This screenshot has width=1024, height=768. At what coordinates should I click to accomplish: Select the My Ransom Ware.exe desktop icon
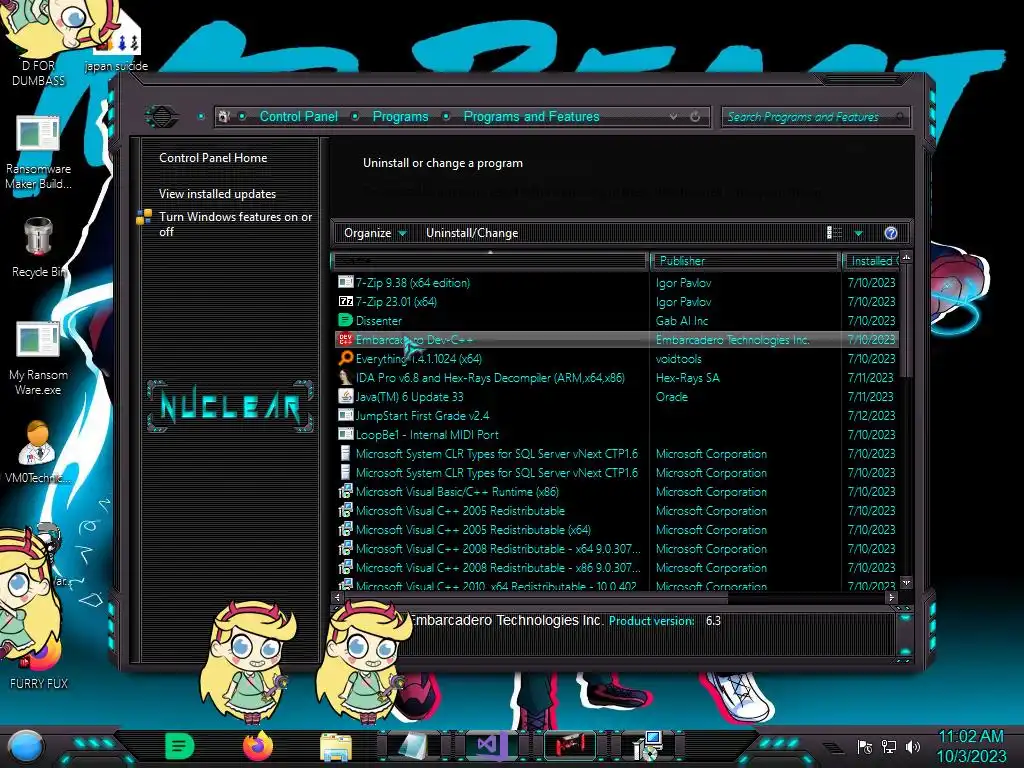(x=38, y=359)
